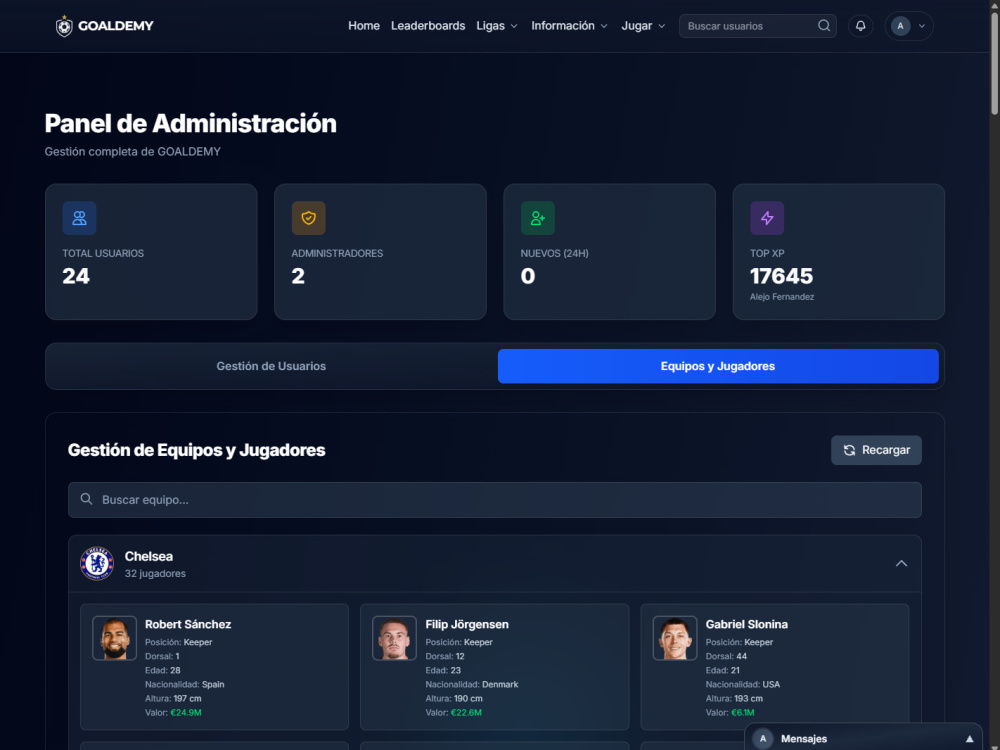
Task: Click the Panel de Administración heading
Action: (191, 123)
